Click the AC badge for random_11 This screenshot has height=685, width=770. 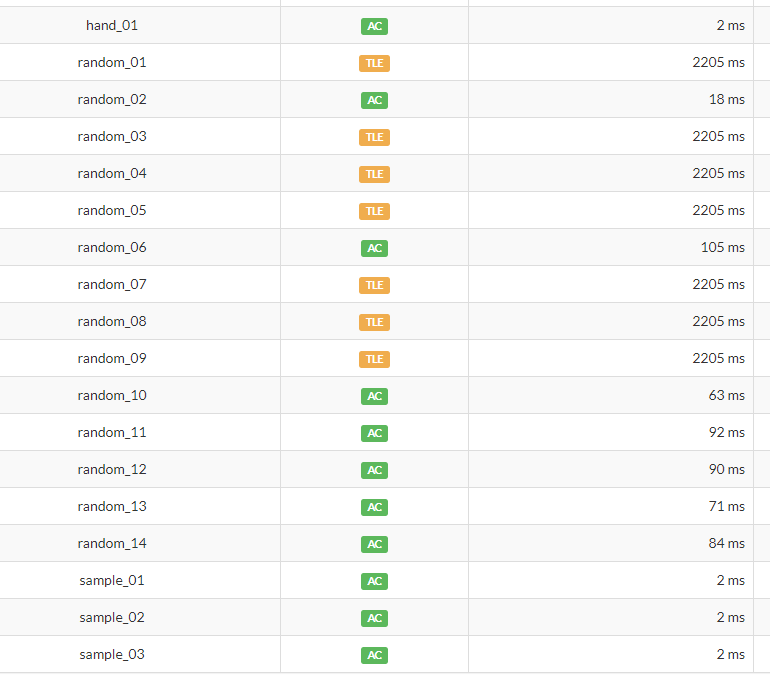[x=374, y=433]
